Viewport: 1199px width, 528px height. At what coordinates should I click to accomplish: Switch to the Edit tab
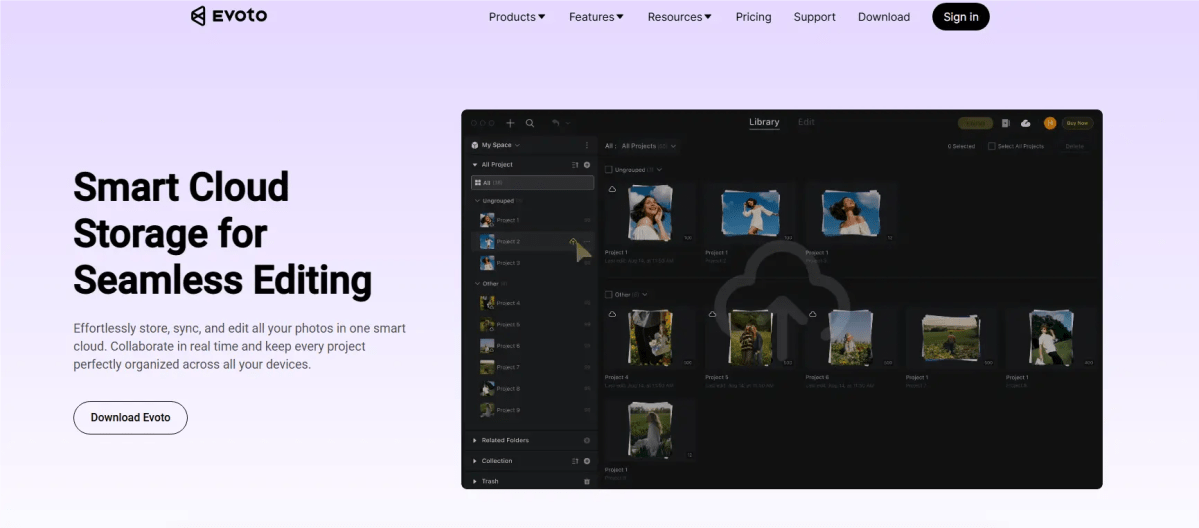tap(806, 122)
